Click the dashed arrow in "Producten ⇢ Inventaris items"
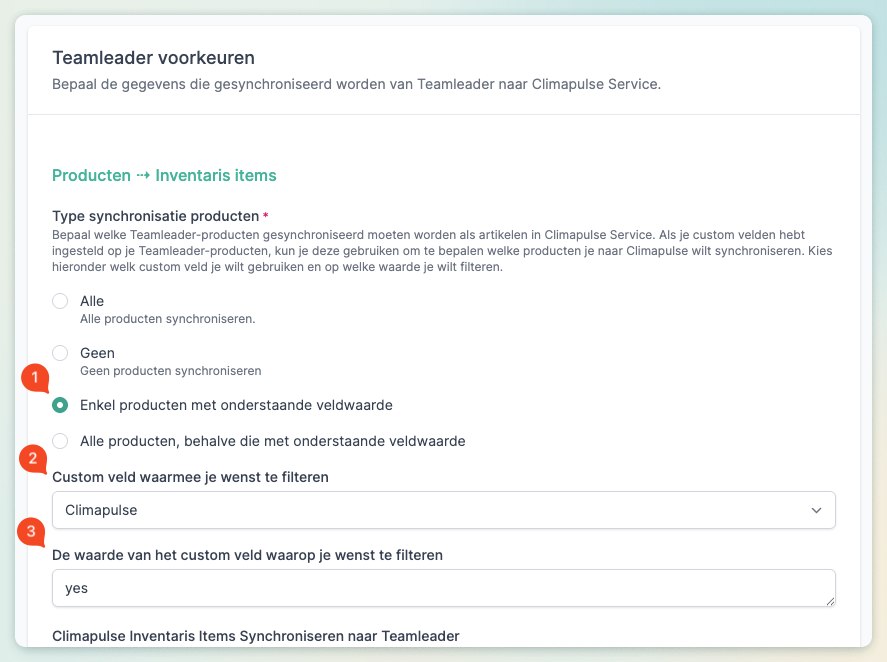The width and height of the screenshot is (887, 662). [x=143, y=176]
